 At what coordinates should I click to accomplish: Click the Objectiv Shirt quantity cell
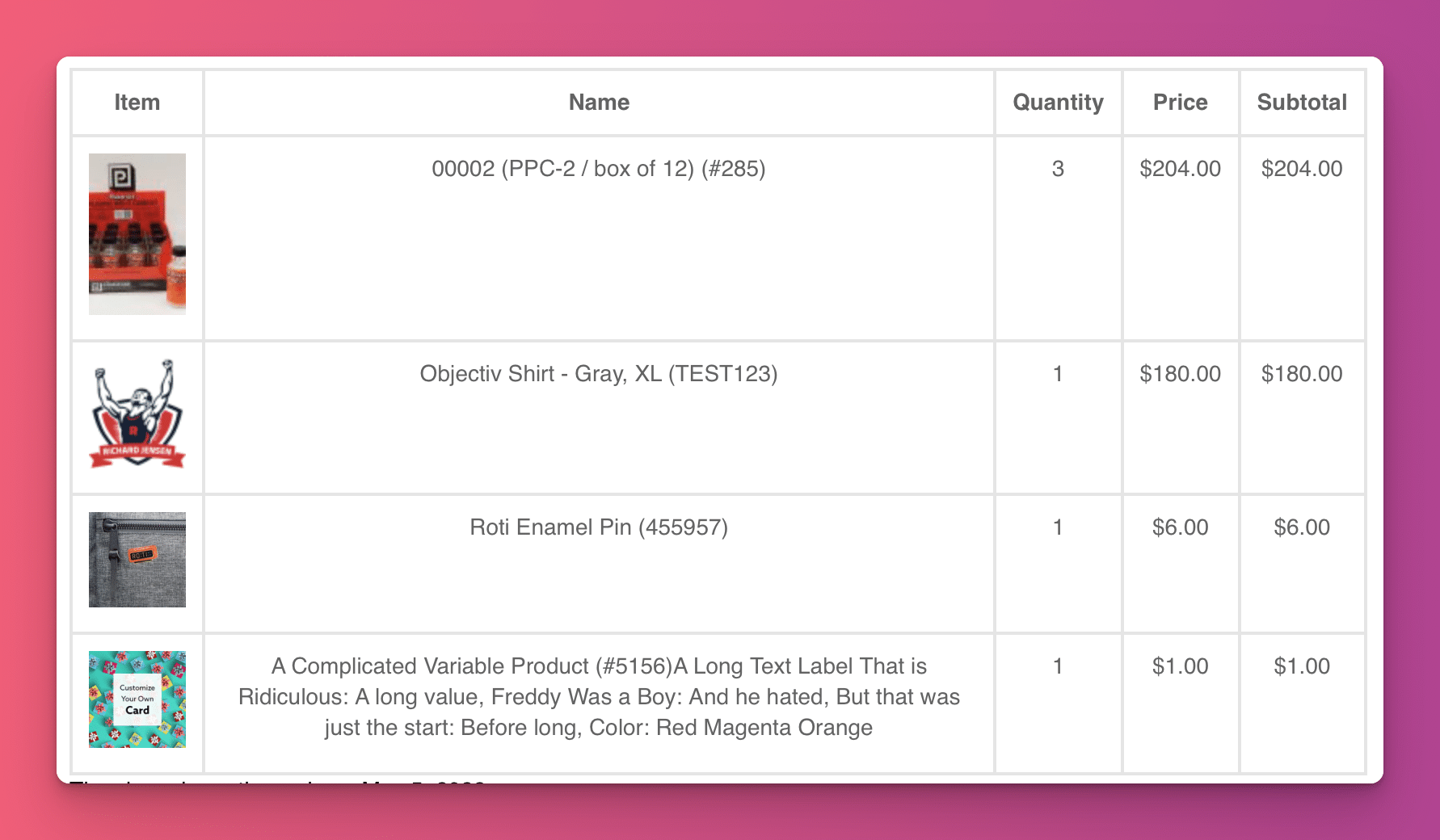pyautogui.click(x=1058, y=374)
